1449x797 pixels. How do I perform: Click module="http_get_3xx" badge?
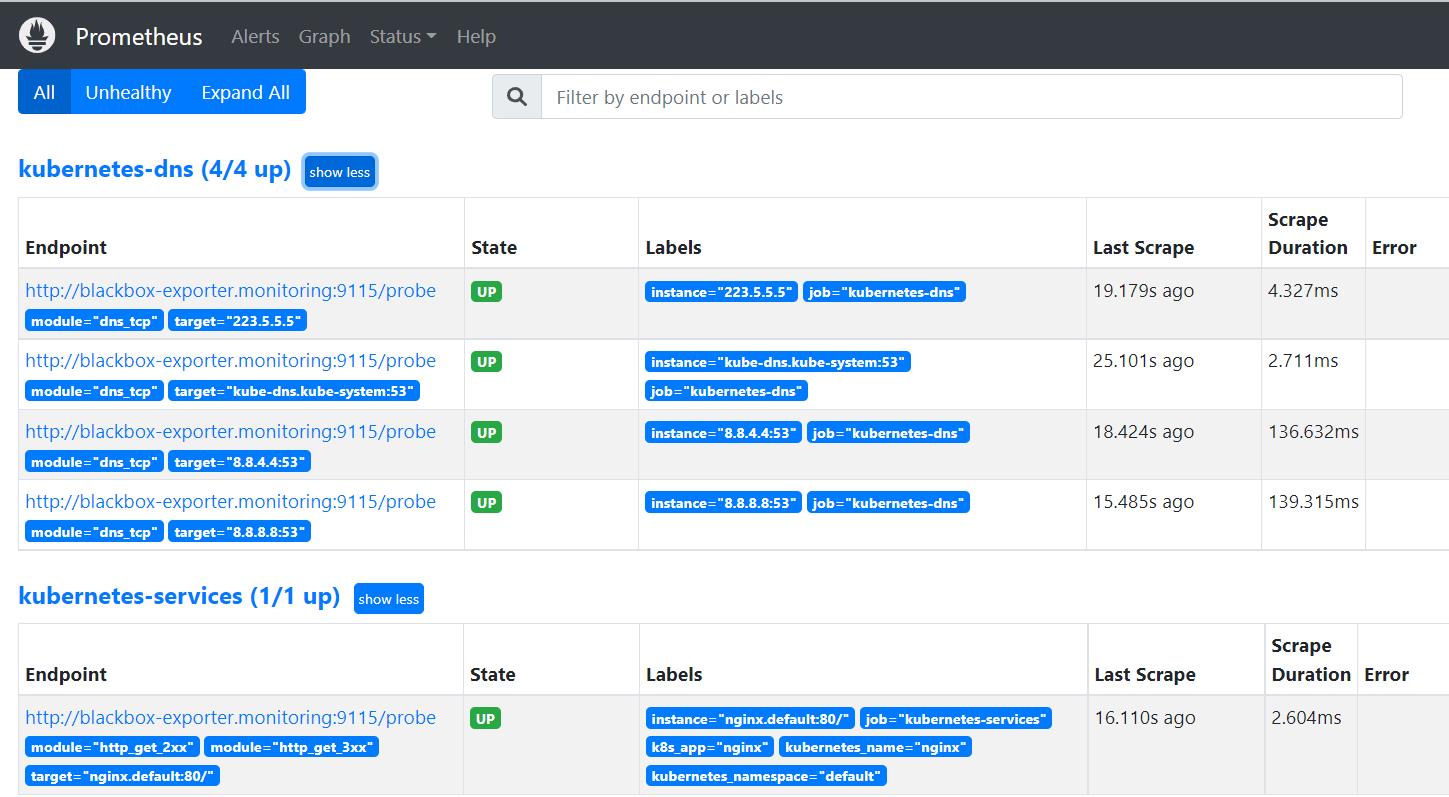pos(292,747)
